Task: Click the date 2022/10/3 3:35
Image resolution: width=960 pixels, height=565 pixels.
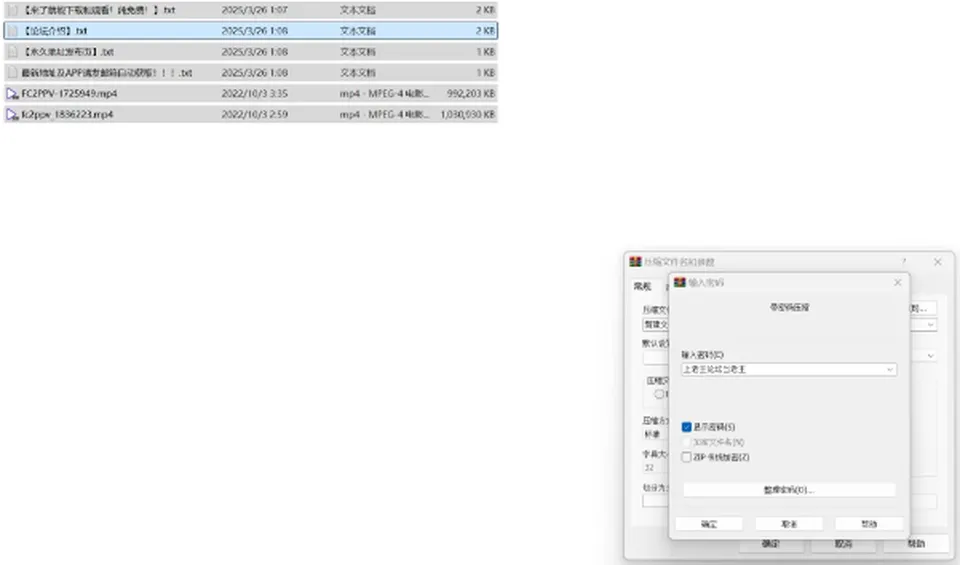Action: (254, 94)
